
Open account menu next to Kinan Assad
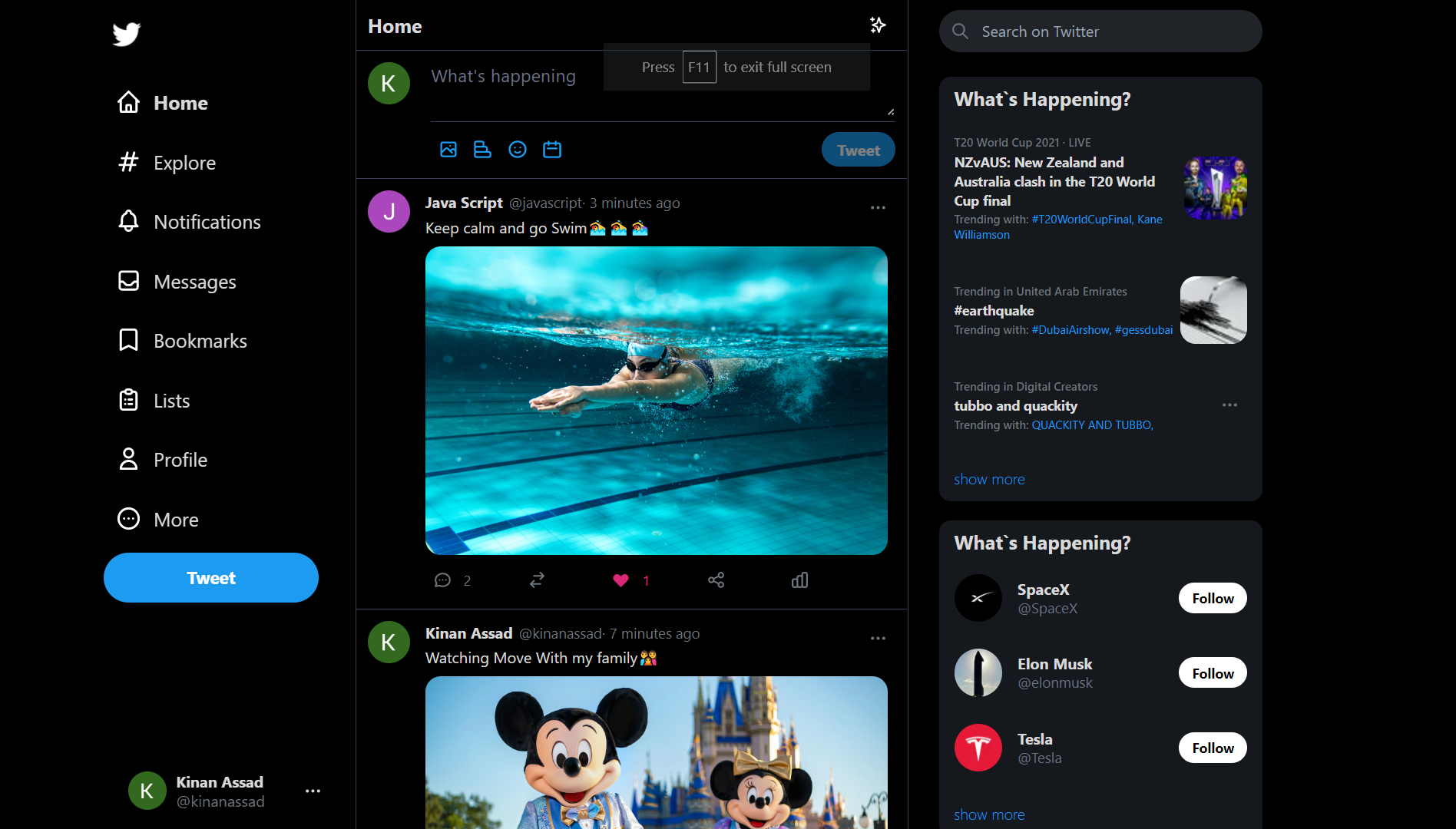tap(313, 791)
